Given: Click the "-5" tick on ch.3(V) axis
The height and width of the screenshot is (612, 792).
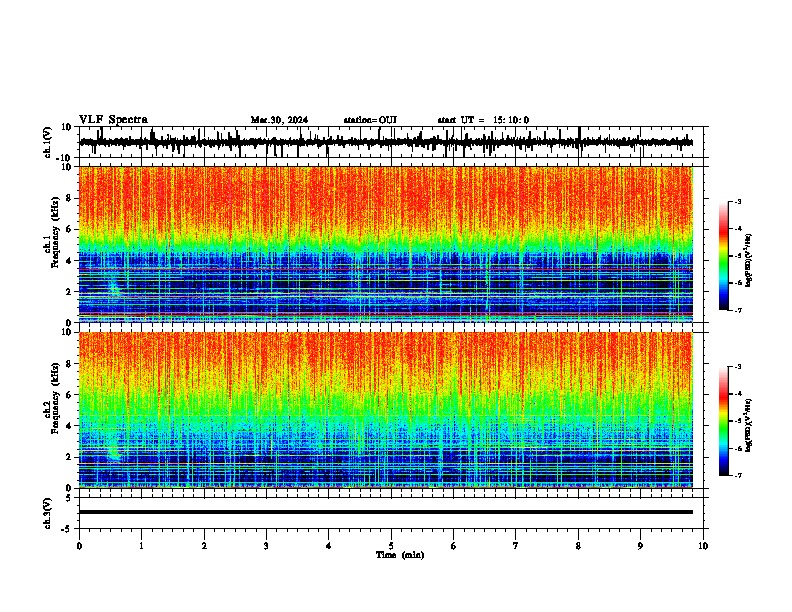Looking at the screenshot, I should [68, 529].
